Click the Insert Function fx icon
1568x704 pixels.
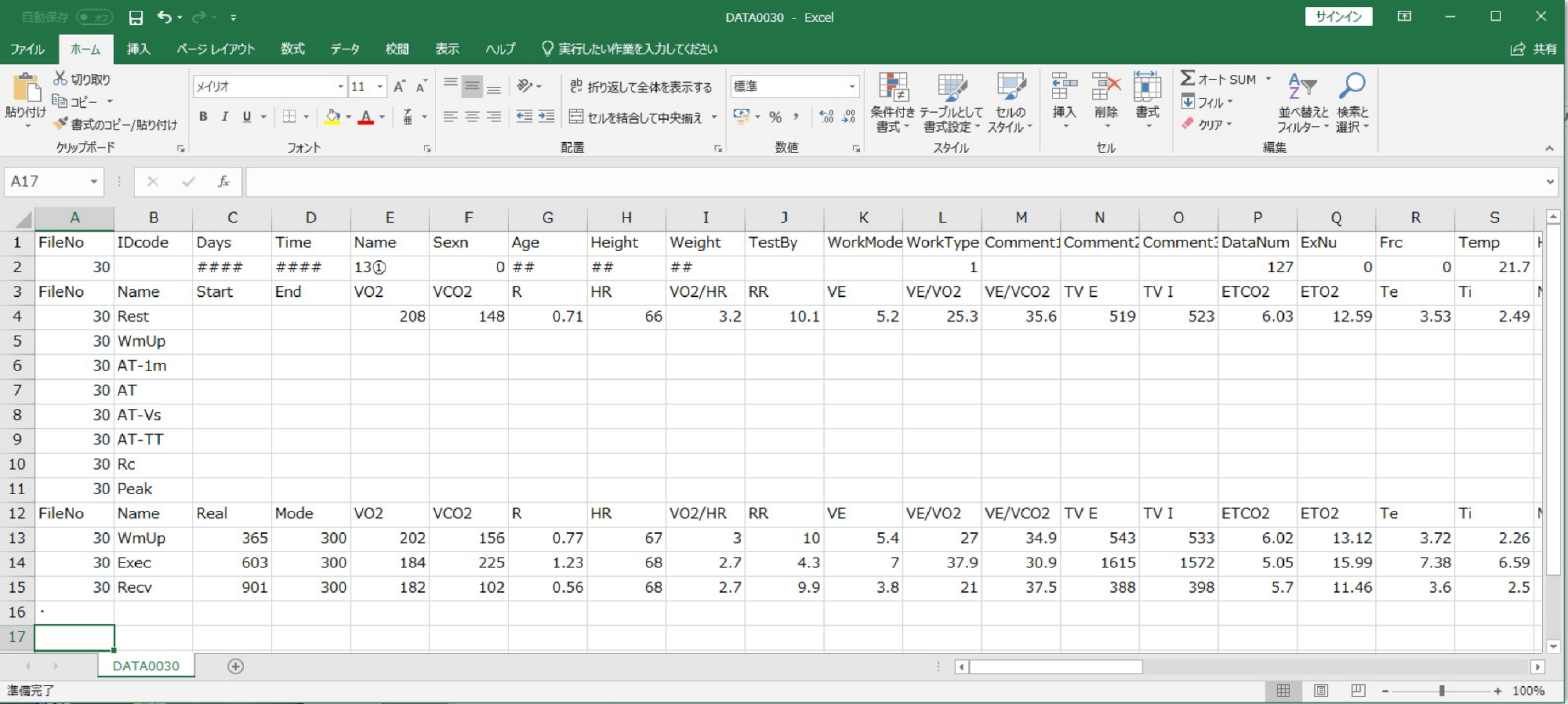pos(223,182)
